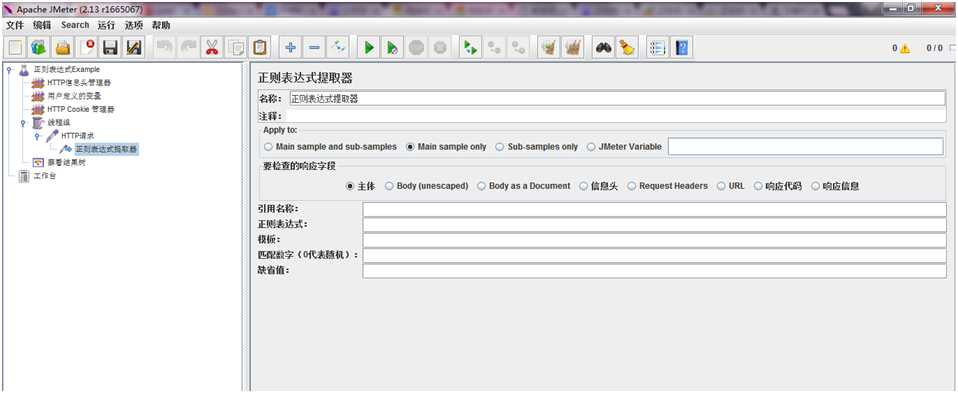Screen dimensions: 958x393
Task: Save the test plan with floppy icon
Action: pos(110,48)
